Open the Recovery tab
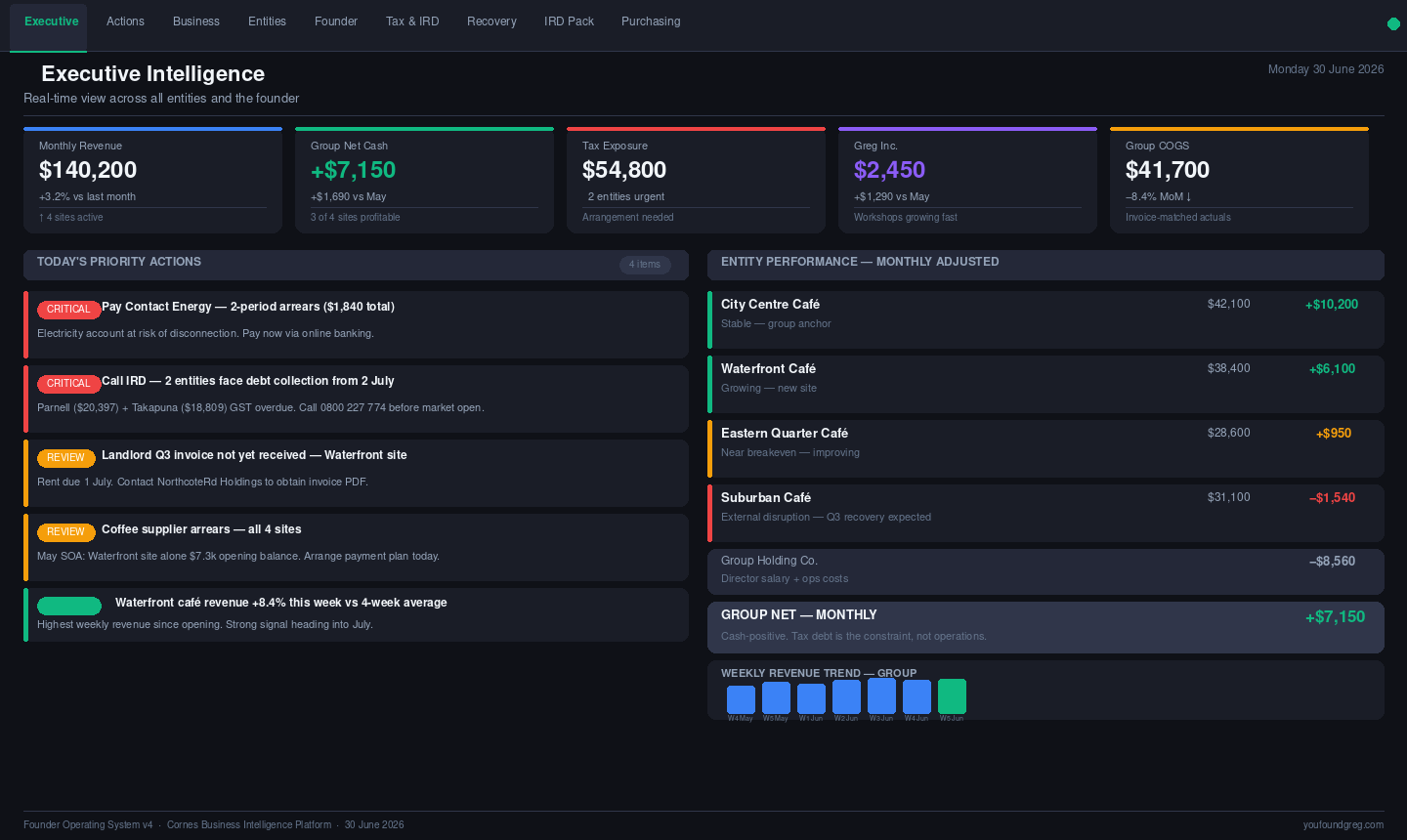This screenshot has width=1407, height=840. click(x=491, y=21)
